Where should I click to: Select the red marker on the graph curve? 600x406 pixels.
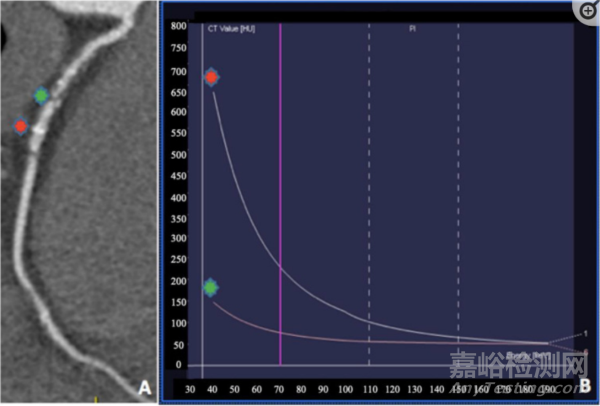211,77
